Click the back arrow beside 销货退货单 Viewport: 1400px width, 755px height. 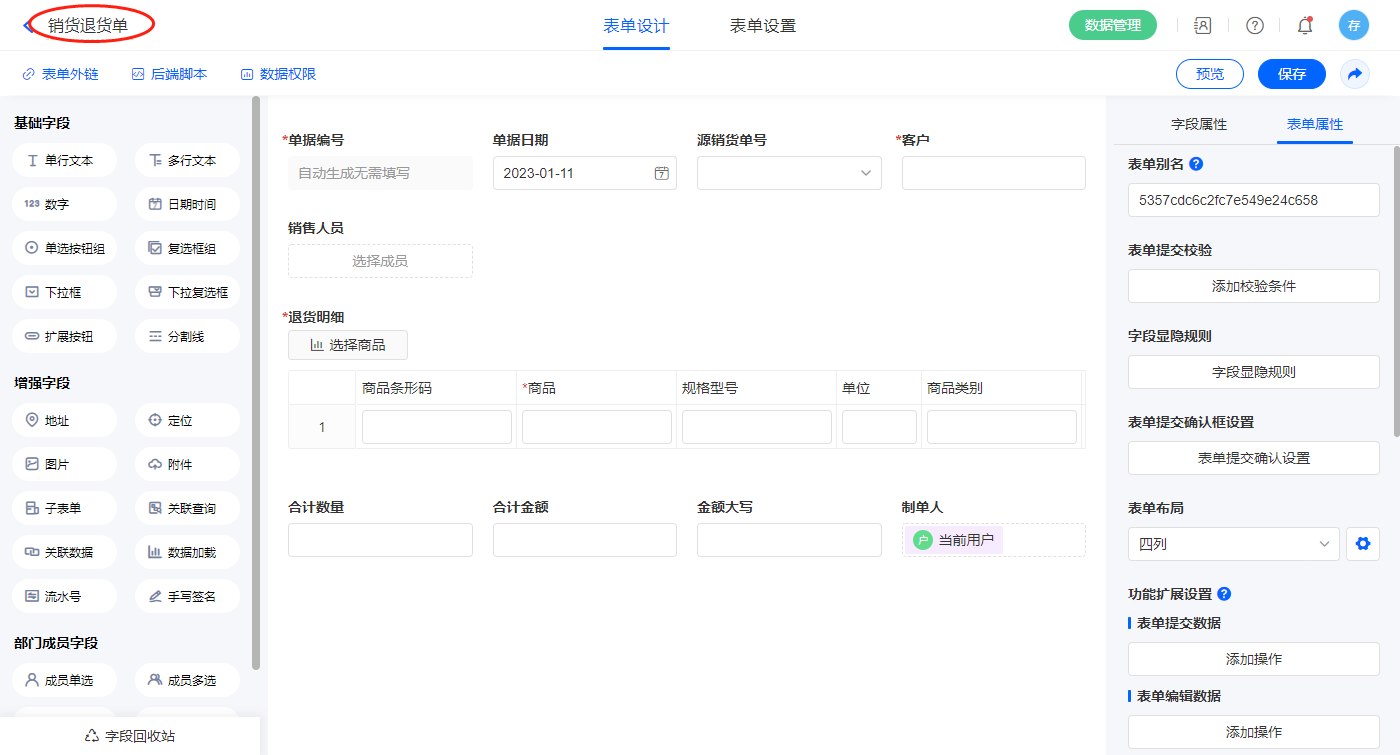27,25
